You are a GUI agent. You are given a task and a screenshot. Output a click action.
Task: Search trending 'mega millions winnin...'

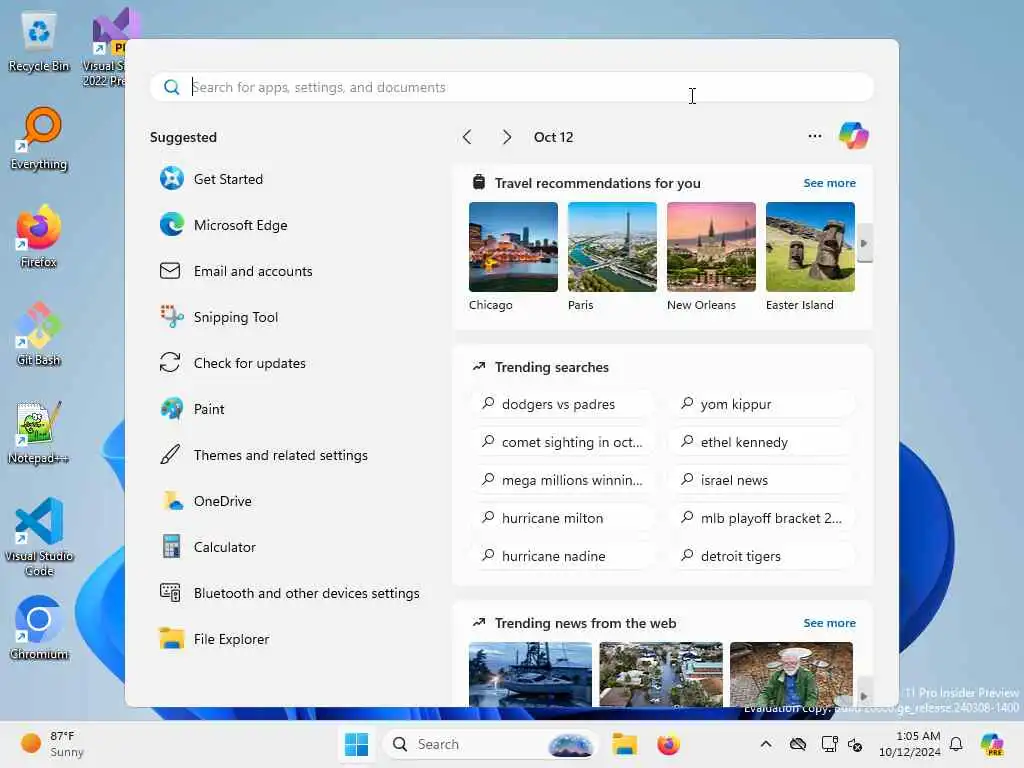pyautogui.click(x=563, y=480)
